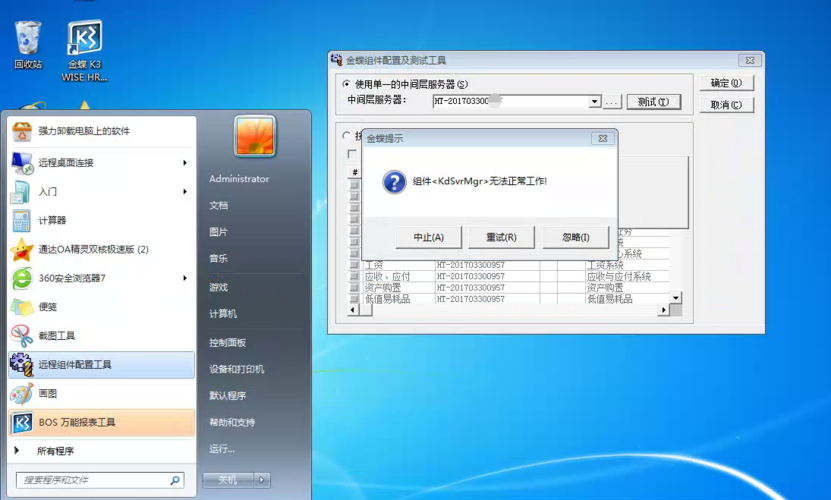Open 便笺 sticky notes
Screen dimensions: 831x500
[102, 307]
